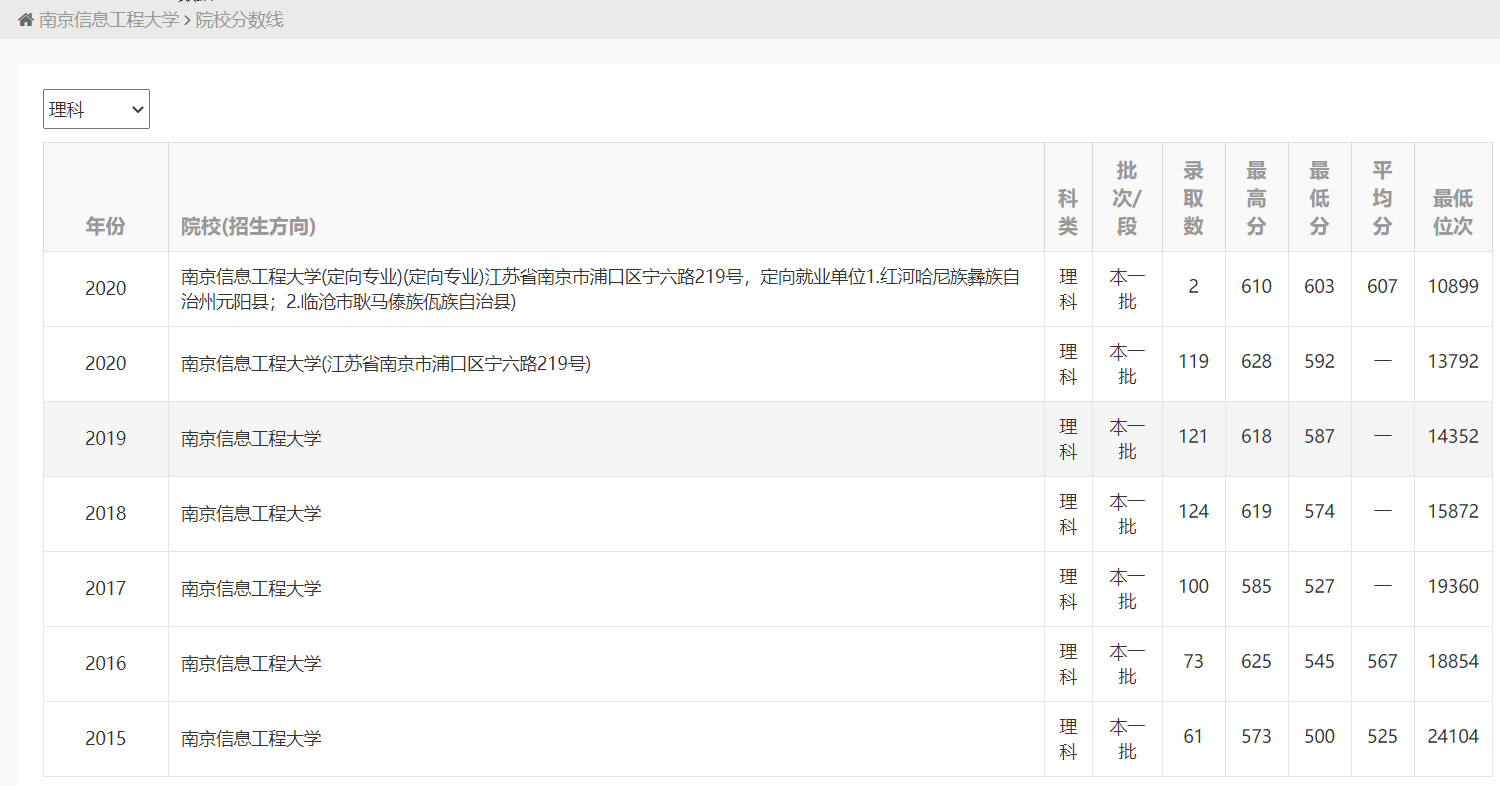Click highest score 619
1500x786 pixels.
point(1256,512)
